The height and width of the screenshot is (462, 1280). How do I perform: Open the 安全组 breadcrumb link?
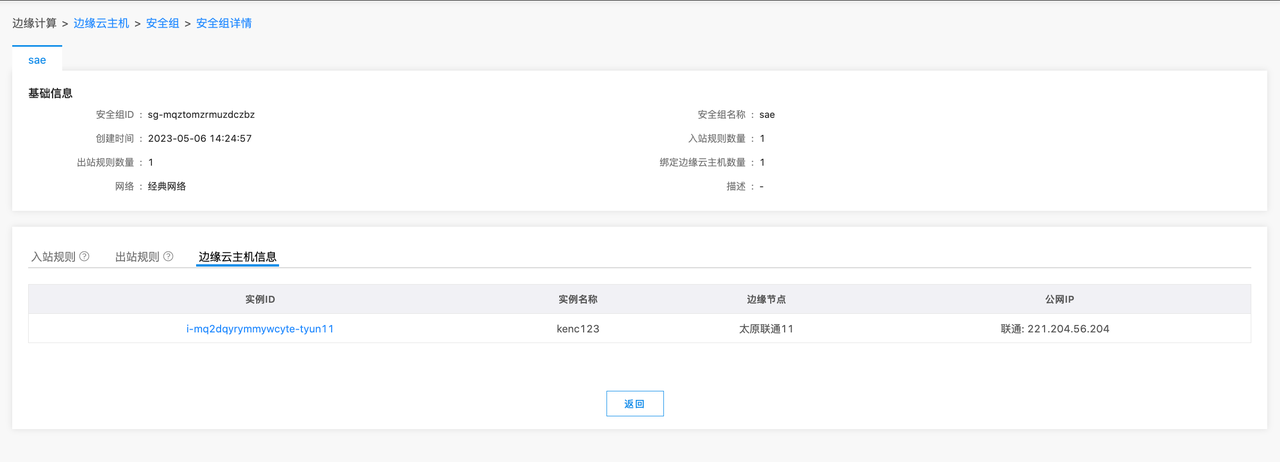pyautogui.click(x=162, y=23)
